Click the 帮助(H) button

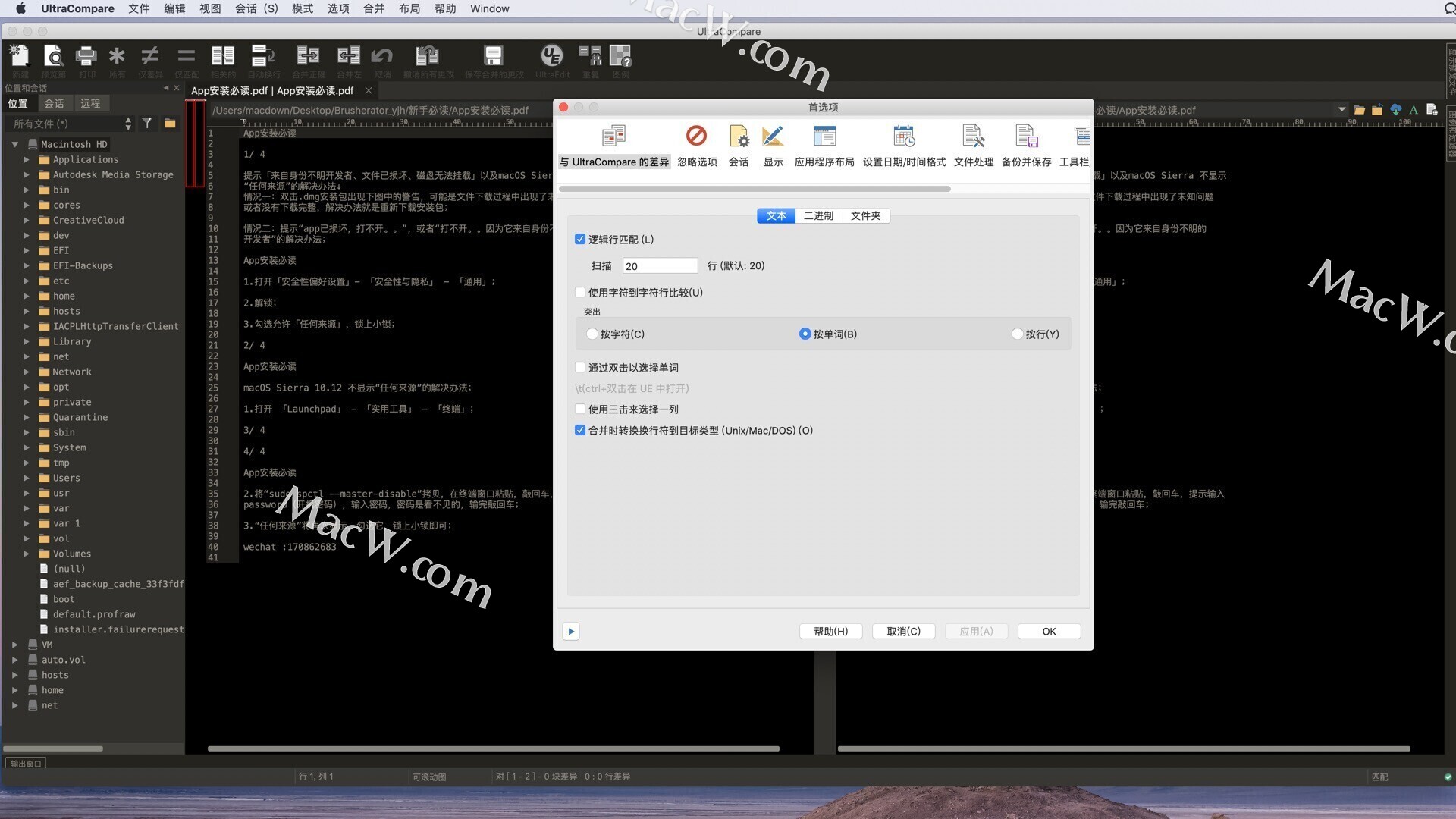pos(831,632)
